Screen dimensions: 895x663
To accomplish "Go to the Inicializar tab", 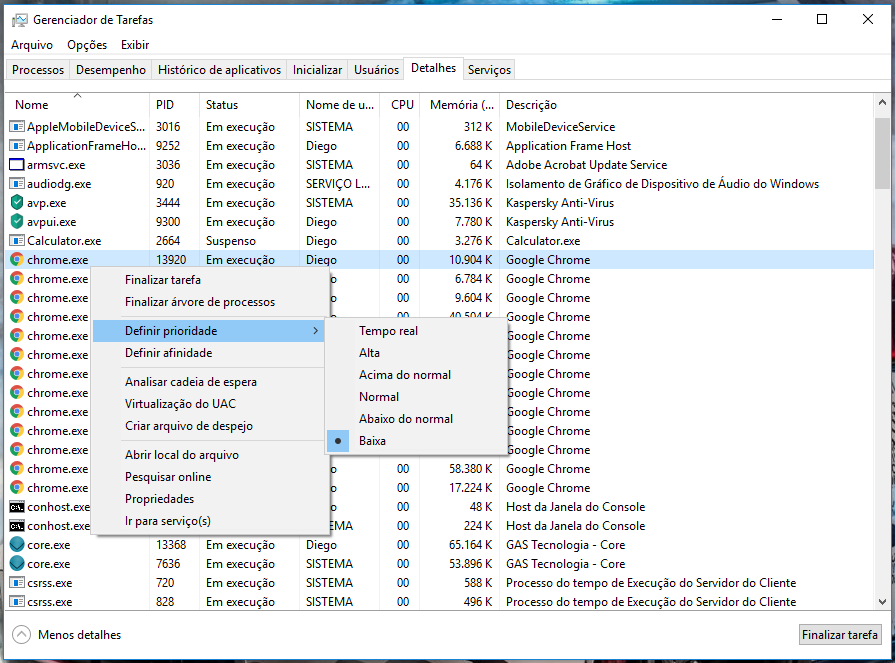I will click(x=317, y=70).
